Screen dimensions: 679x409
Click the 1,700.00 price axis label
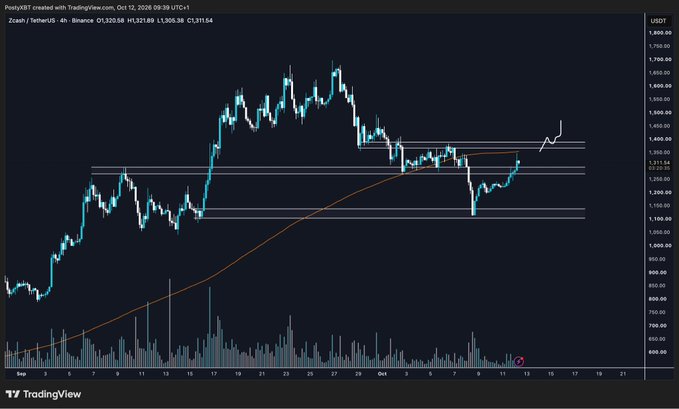pos(660,59)
